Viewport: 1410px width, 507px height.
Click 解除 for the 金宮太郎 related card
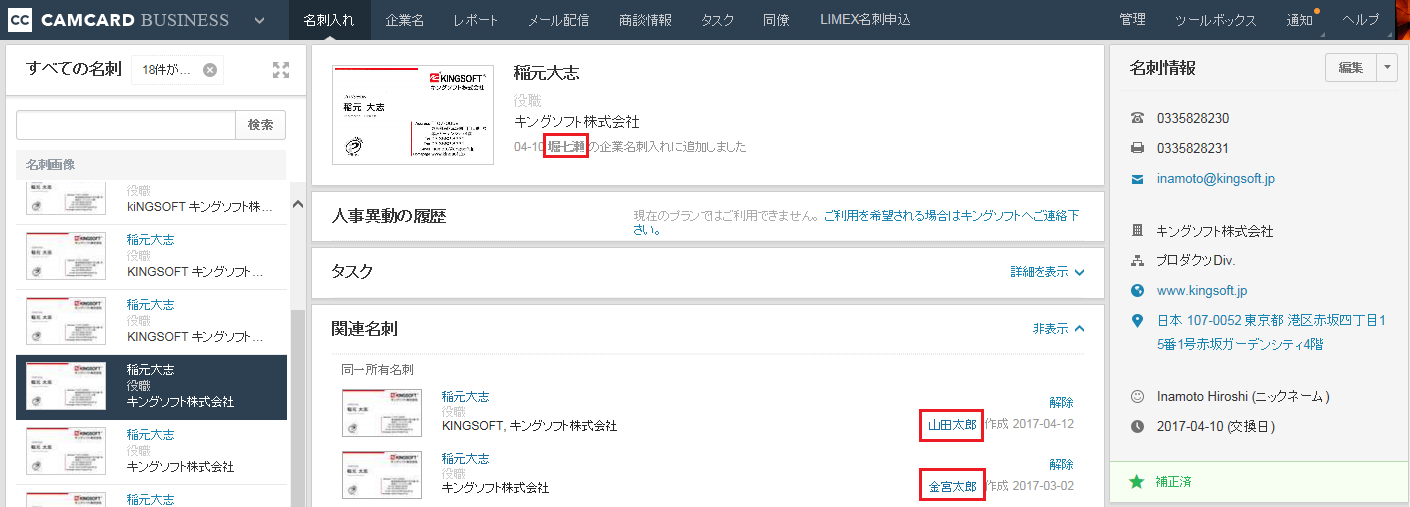(x=1061, y=465)
